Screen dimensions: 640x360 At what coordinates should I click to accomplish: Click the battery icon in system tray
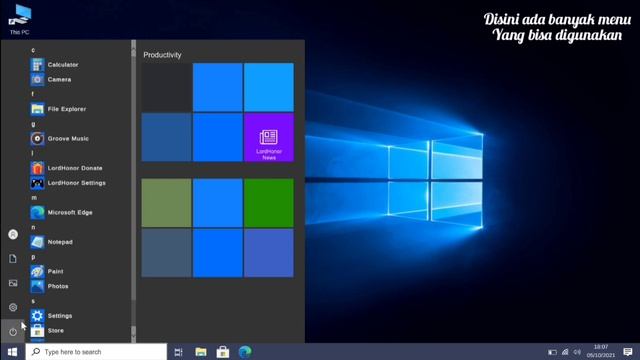point(552,352)
